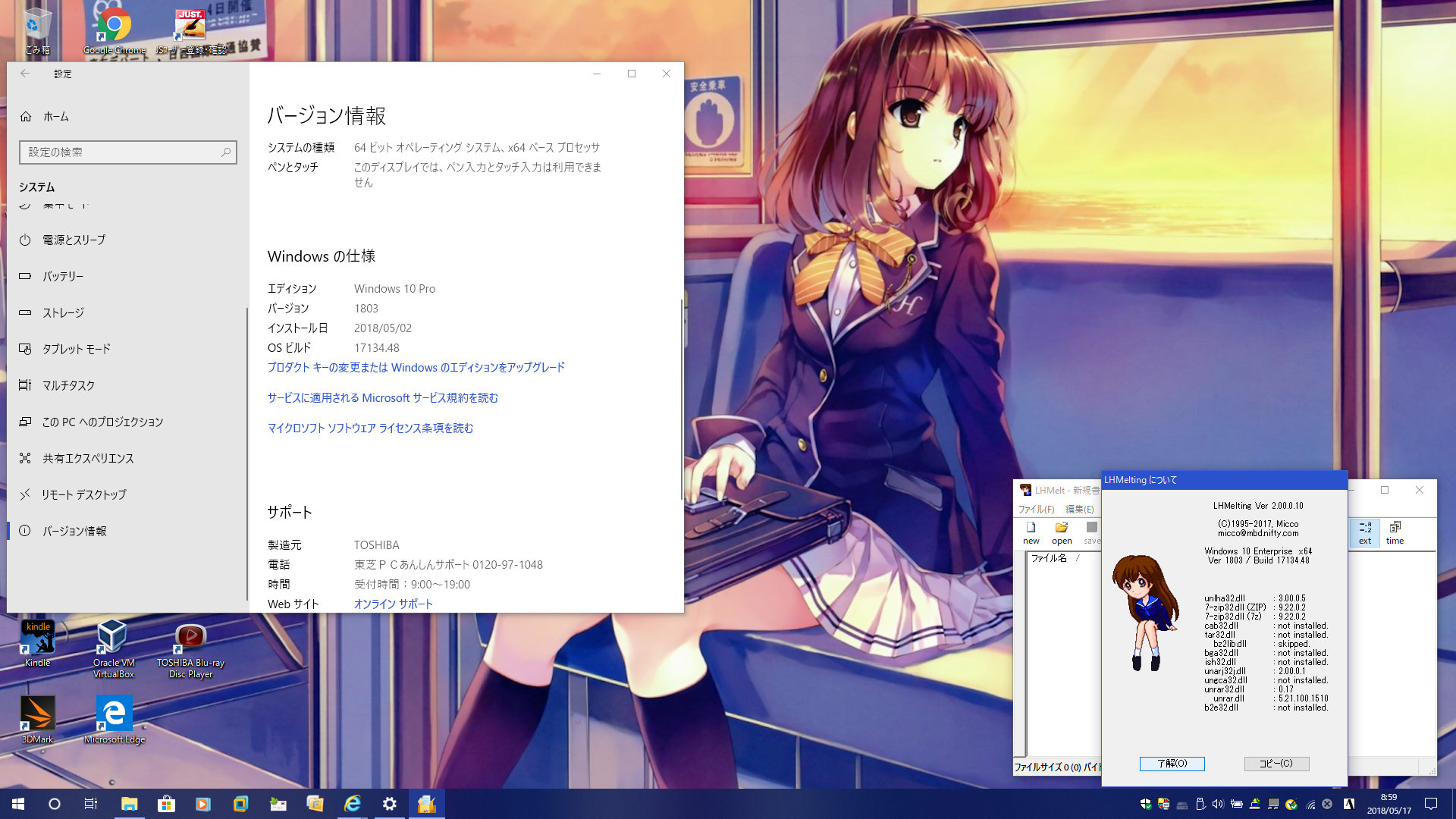Select the 3DMark desktop shortcut
The height and width of the screenshot is (819, 1456).
pos(37,720)
